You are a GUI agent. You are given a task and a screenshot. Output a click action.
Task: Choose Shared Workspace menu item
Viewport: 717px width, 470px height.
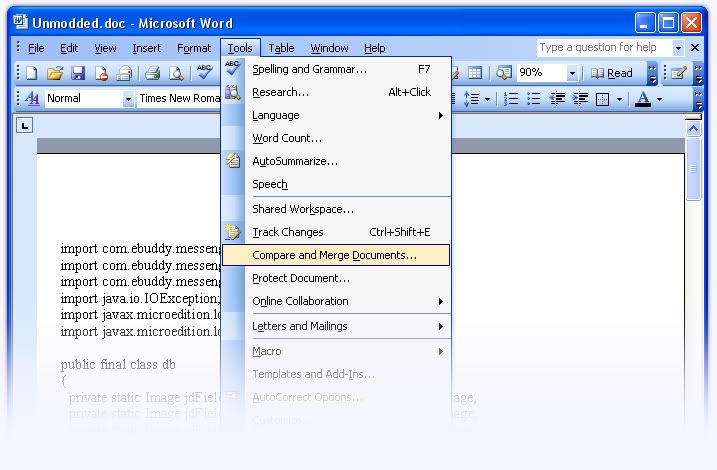[337, 209]
